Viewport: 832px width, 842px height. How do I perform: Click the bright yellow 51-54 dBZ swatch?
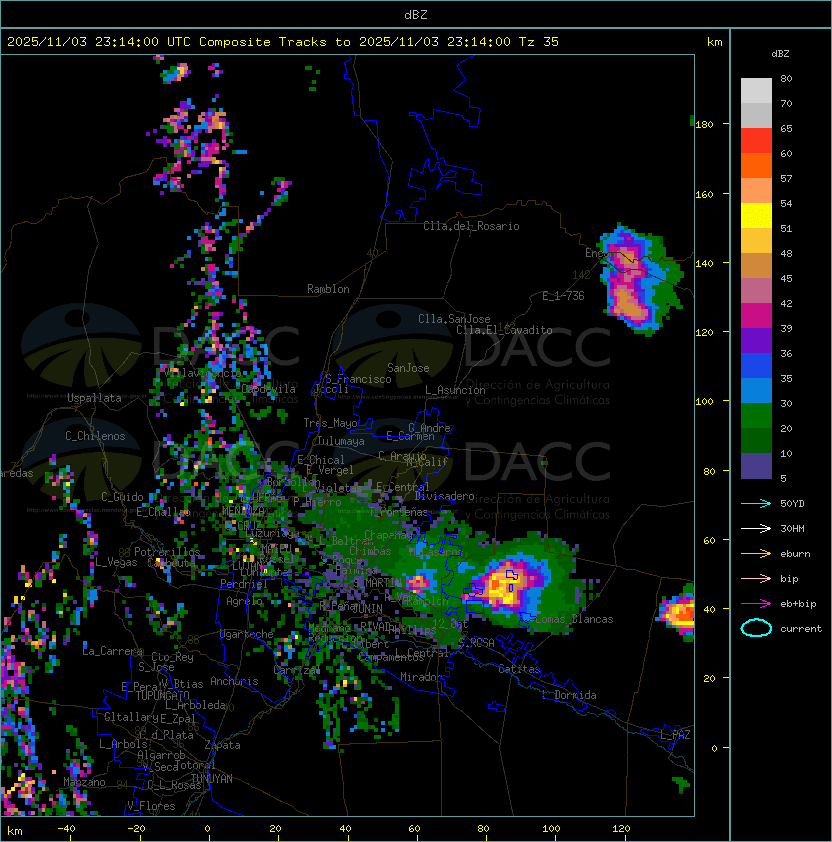[x=756, y=216]
